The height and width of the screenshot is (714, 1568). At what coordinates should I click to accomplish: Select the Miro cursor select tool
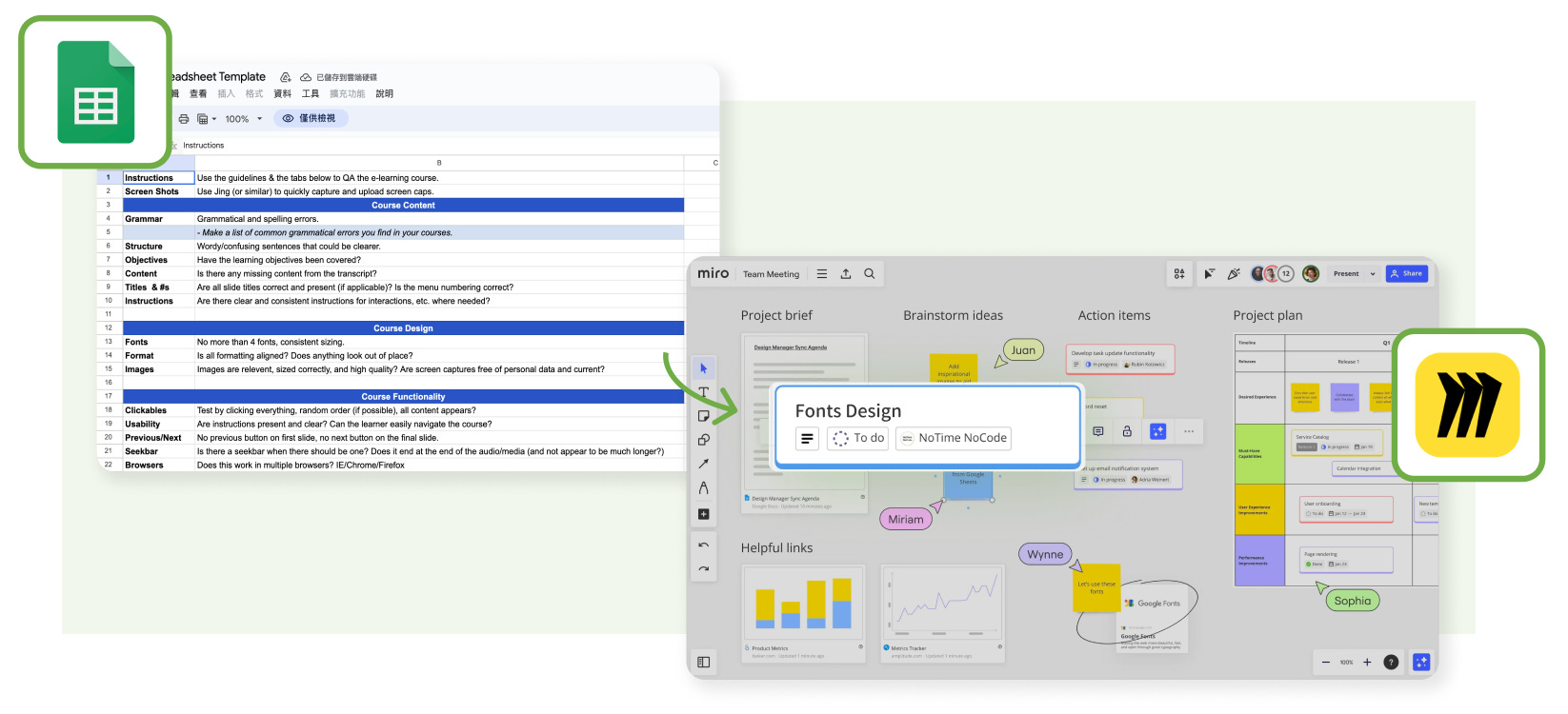[x=704, y=368]
